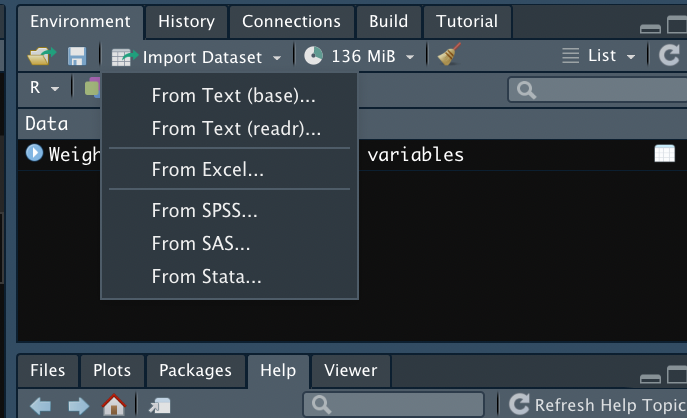687x418 pixels.
Task: Open the Packages tab
Action: (x=195, y=370)
